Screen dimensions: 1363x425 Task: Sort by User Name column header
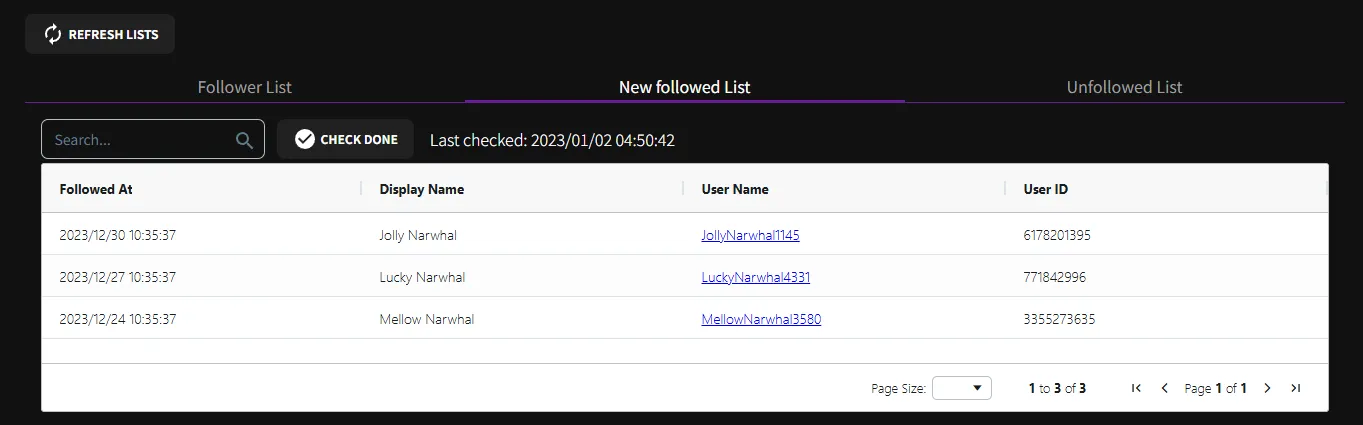(735, 189)
